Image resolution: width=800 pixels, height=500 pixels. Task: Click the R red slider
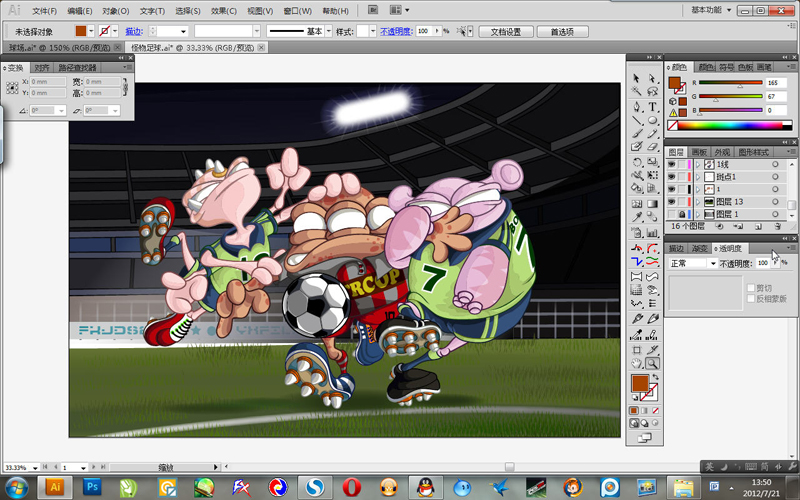click(731, 83)
